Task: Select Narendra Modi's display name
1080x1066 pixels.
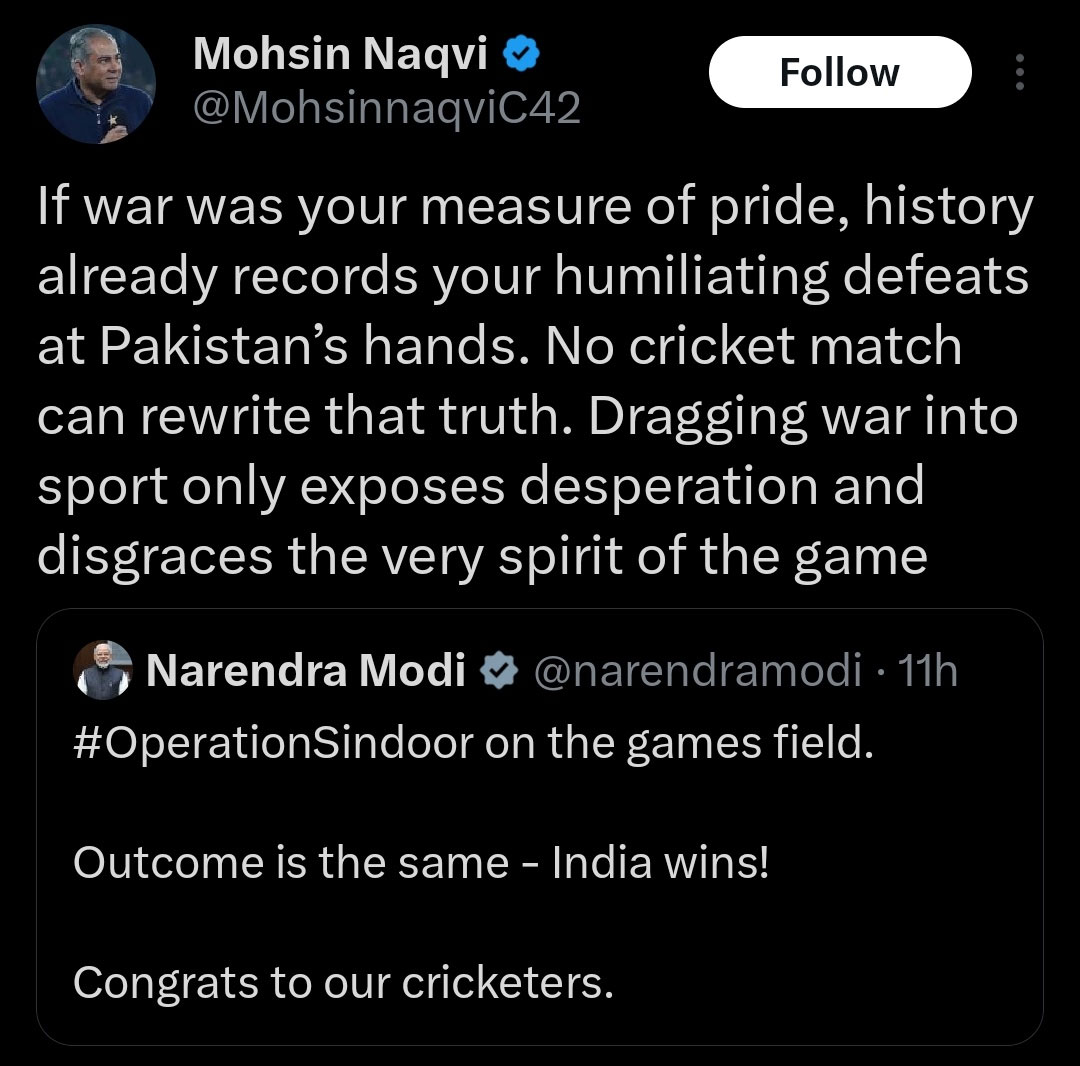Action: [x=307, y=671]
